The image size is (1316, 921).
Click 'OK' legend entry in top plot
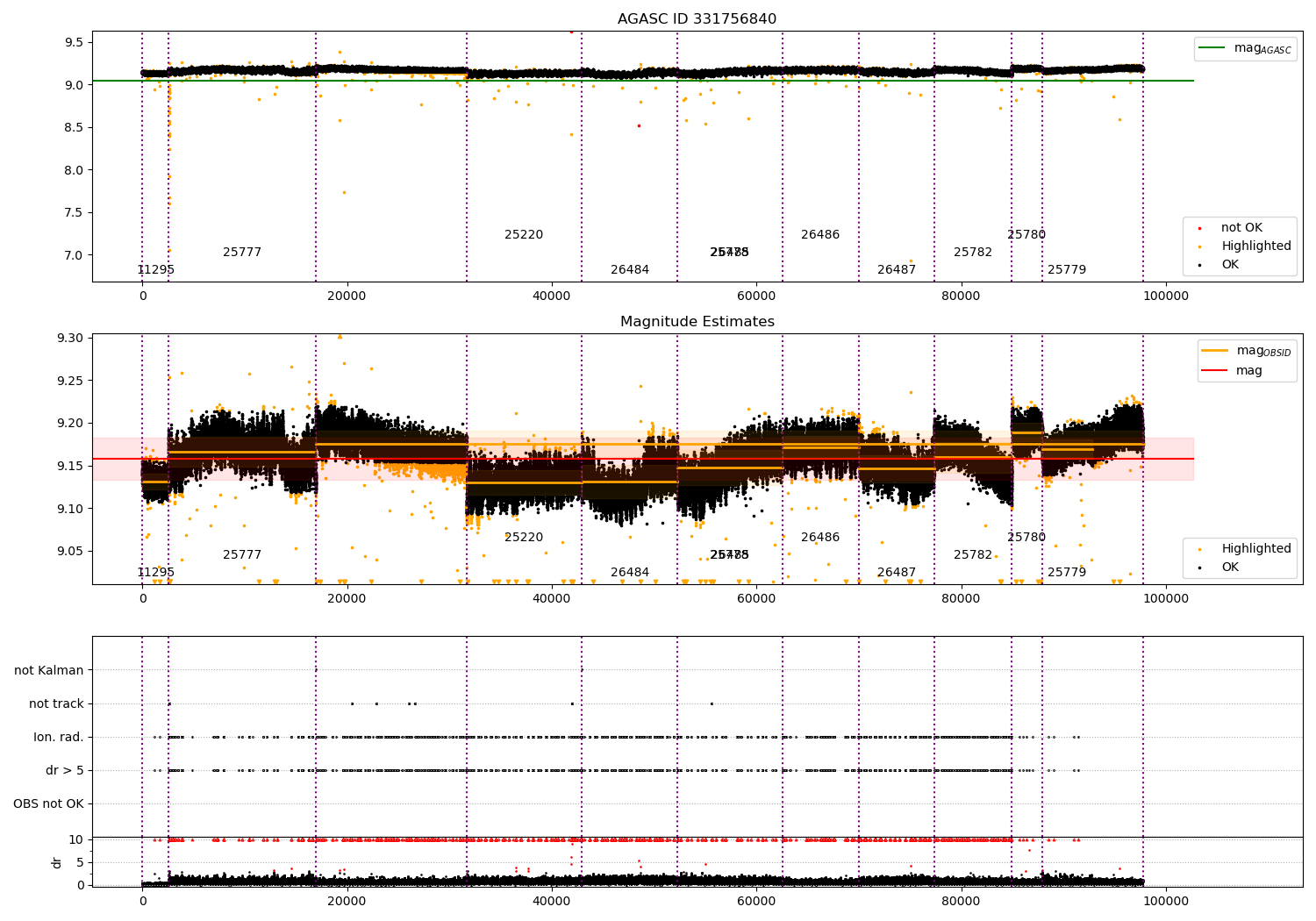coord(1219,265)
